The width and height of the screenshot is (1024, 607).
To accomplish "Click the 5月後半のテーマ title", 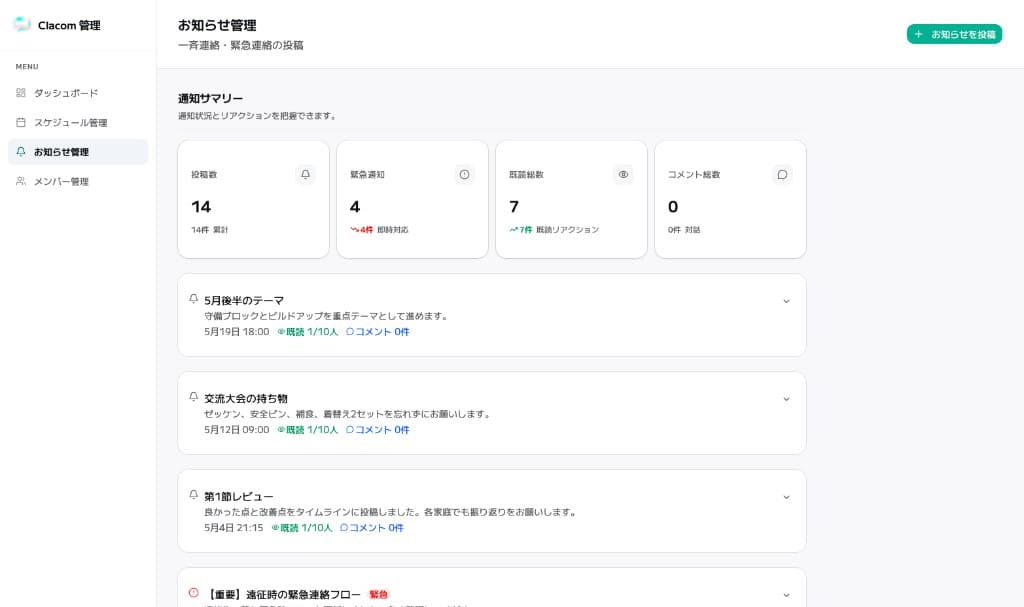I will [x=244, y=301].
